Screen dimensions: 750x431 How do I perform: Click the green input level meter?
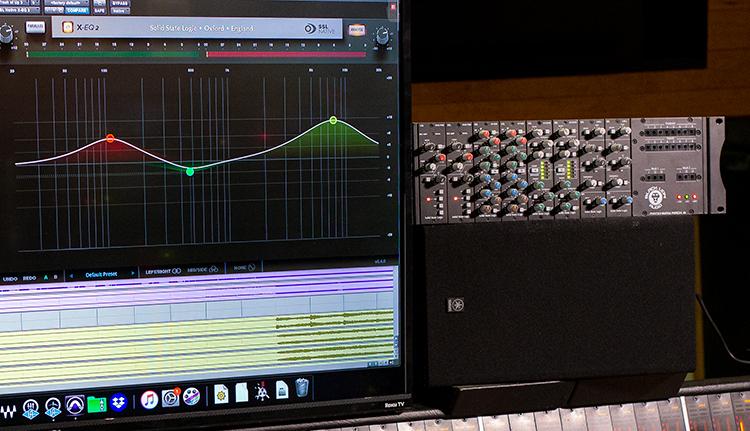point(113,55)
